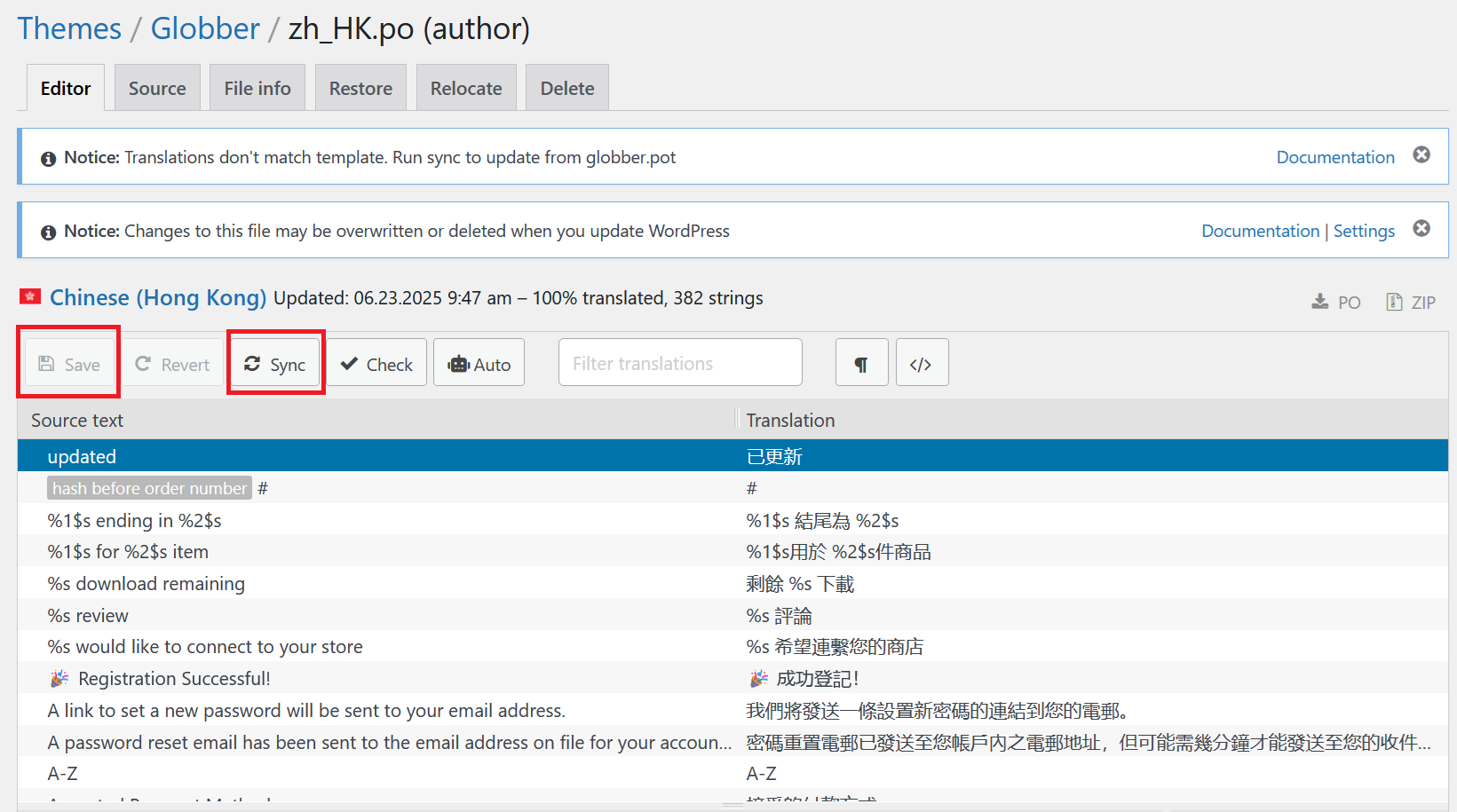This screenshot has width=1457, height=812.
Task: Switch to the Source tab
Action: (x=157, y=88)
